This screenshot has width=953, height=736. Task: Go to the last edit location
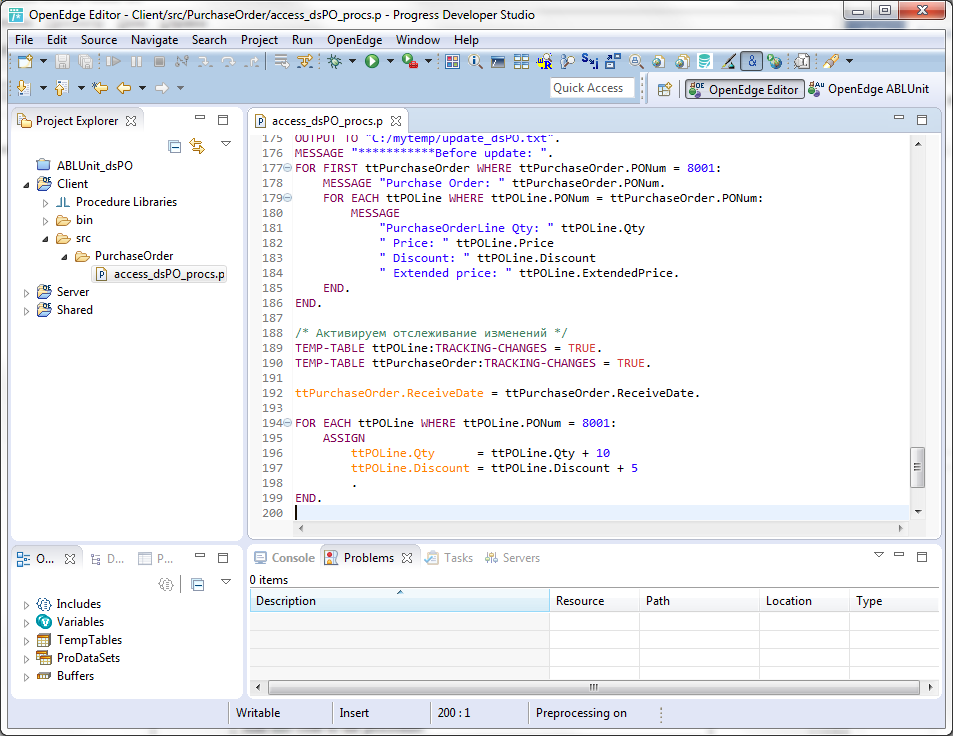[100, 88]
